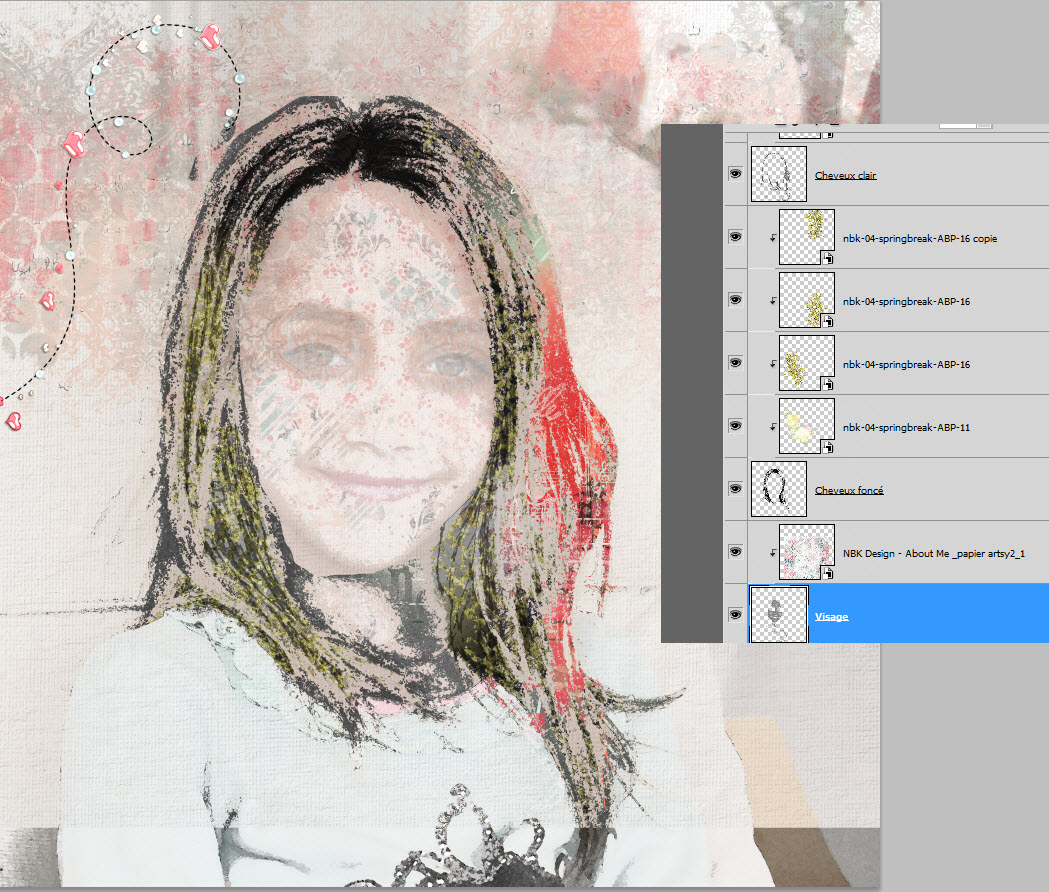The width and height of the screenshot is (1049, 892).
Task: Turn off the ABP-16 copie layer eye
Action: click(735, 237)
